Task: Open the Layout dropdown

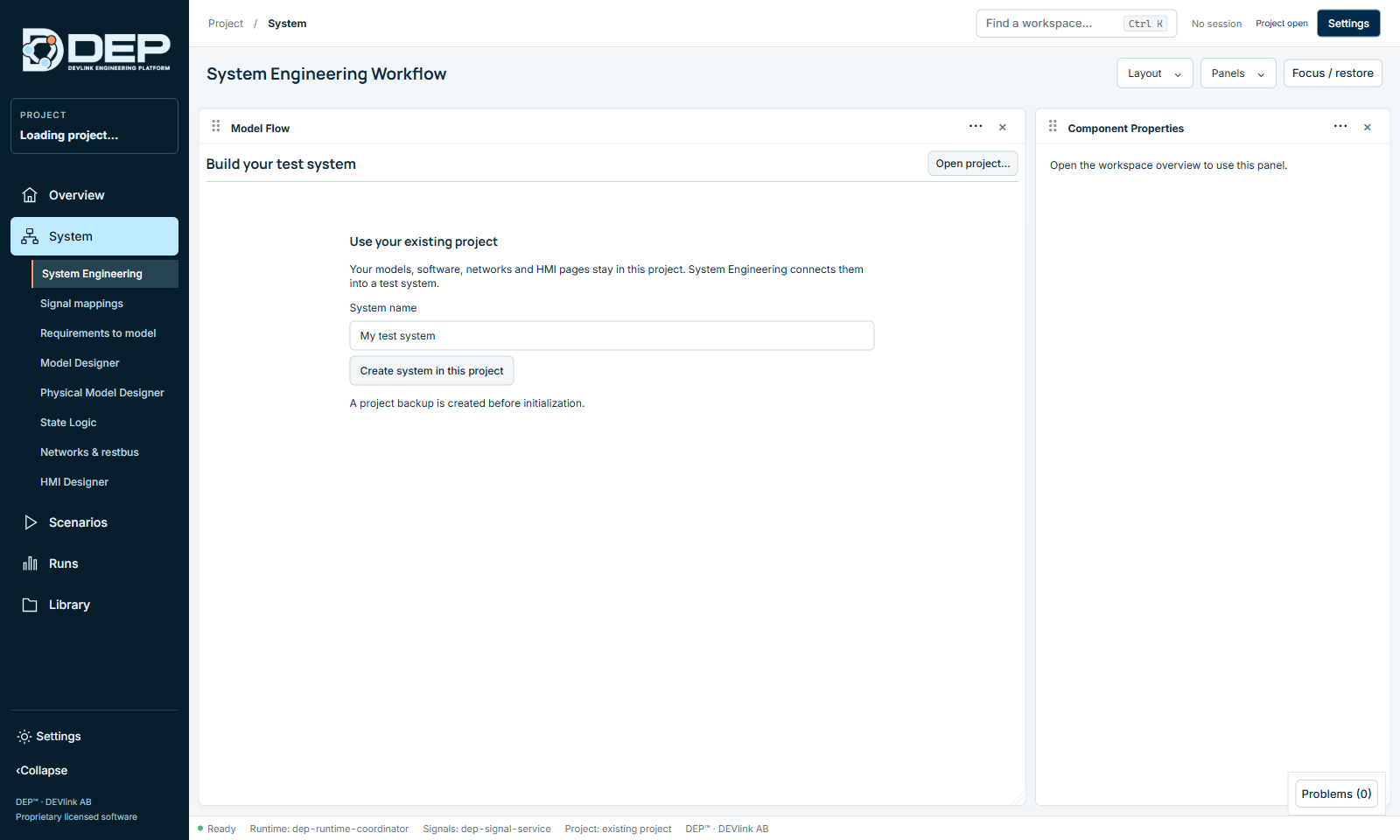Action: (x=1155, y=73)
